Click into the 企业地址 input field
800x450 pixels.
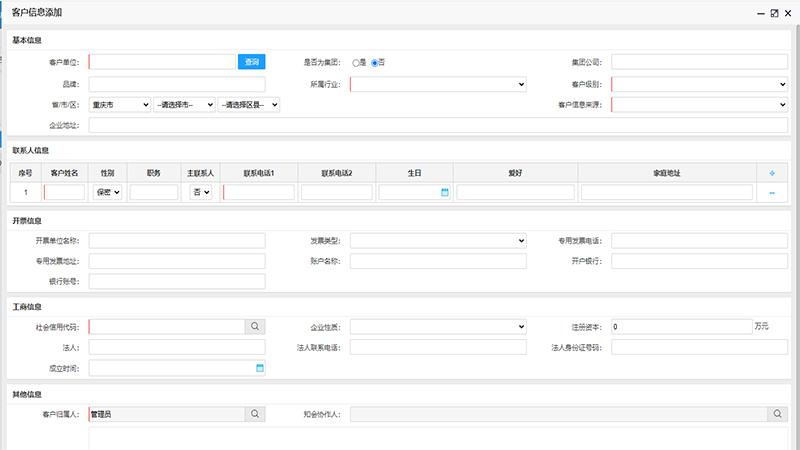tap(438, 125)
